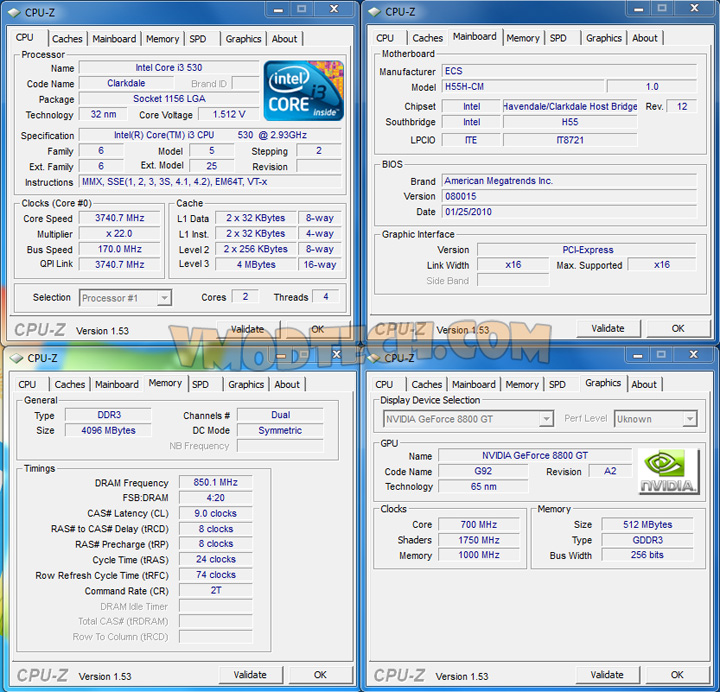Image resolution: width=720 pixels, height=692 pixels.
Task: Select SPD tab in Memory window
Action: coord(200,384)
